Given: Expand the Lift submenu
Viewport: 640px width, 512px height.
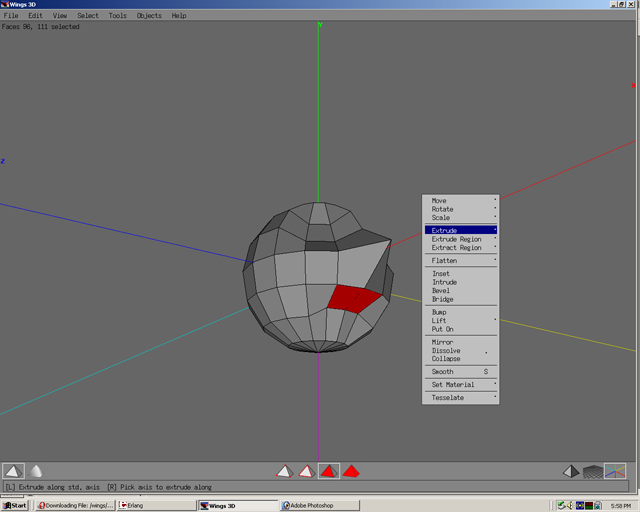Looking at the screenshot, I should click(x=460, y=321).
